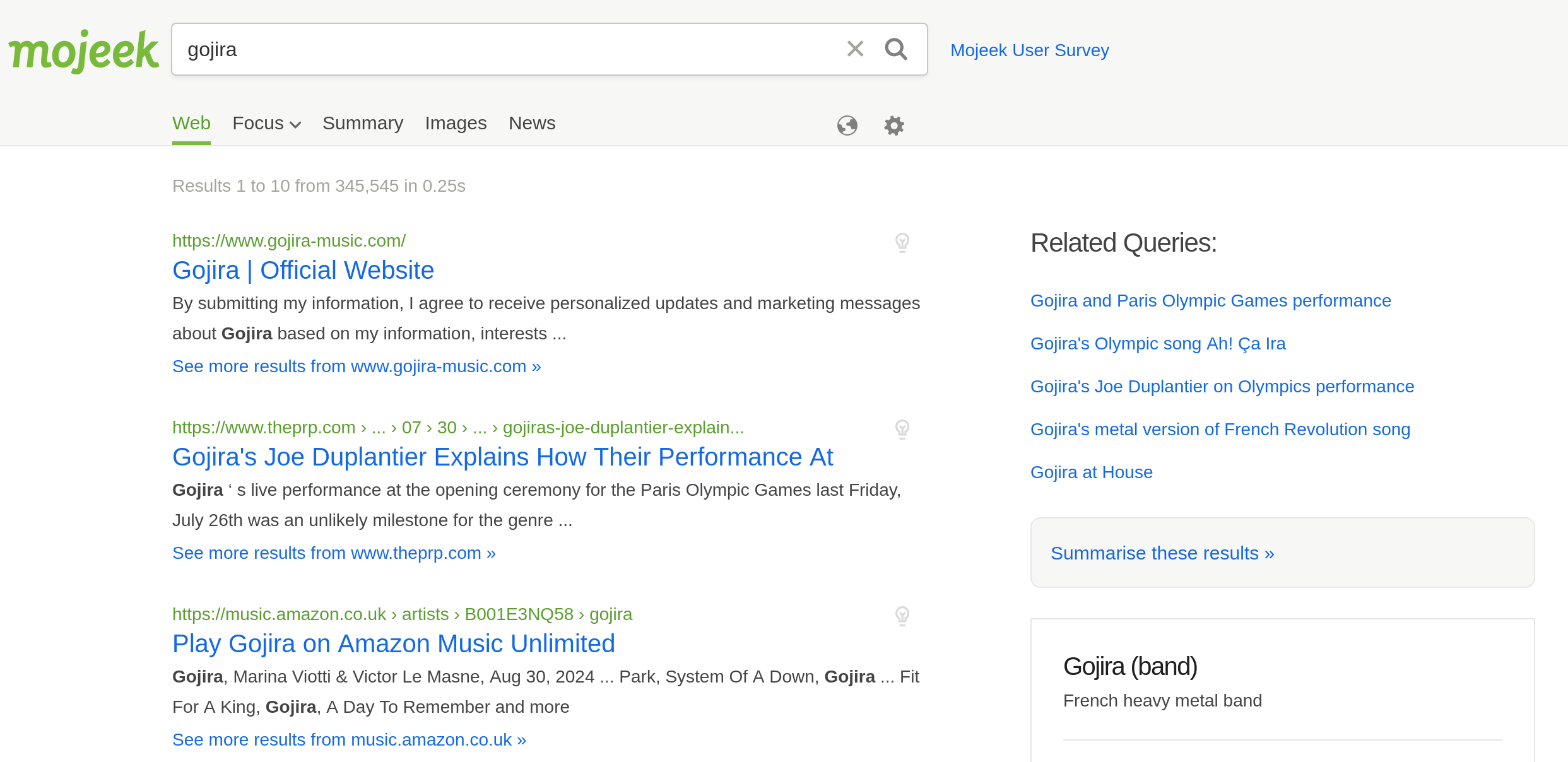The width and height of the screenshot is (1568, 762).
Task: Open Gojira | Official Website result
Action: coord(303,271)
